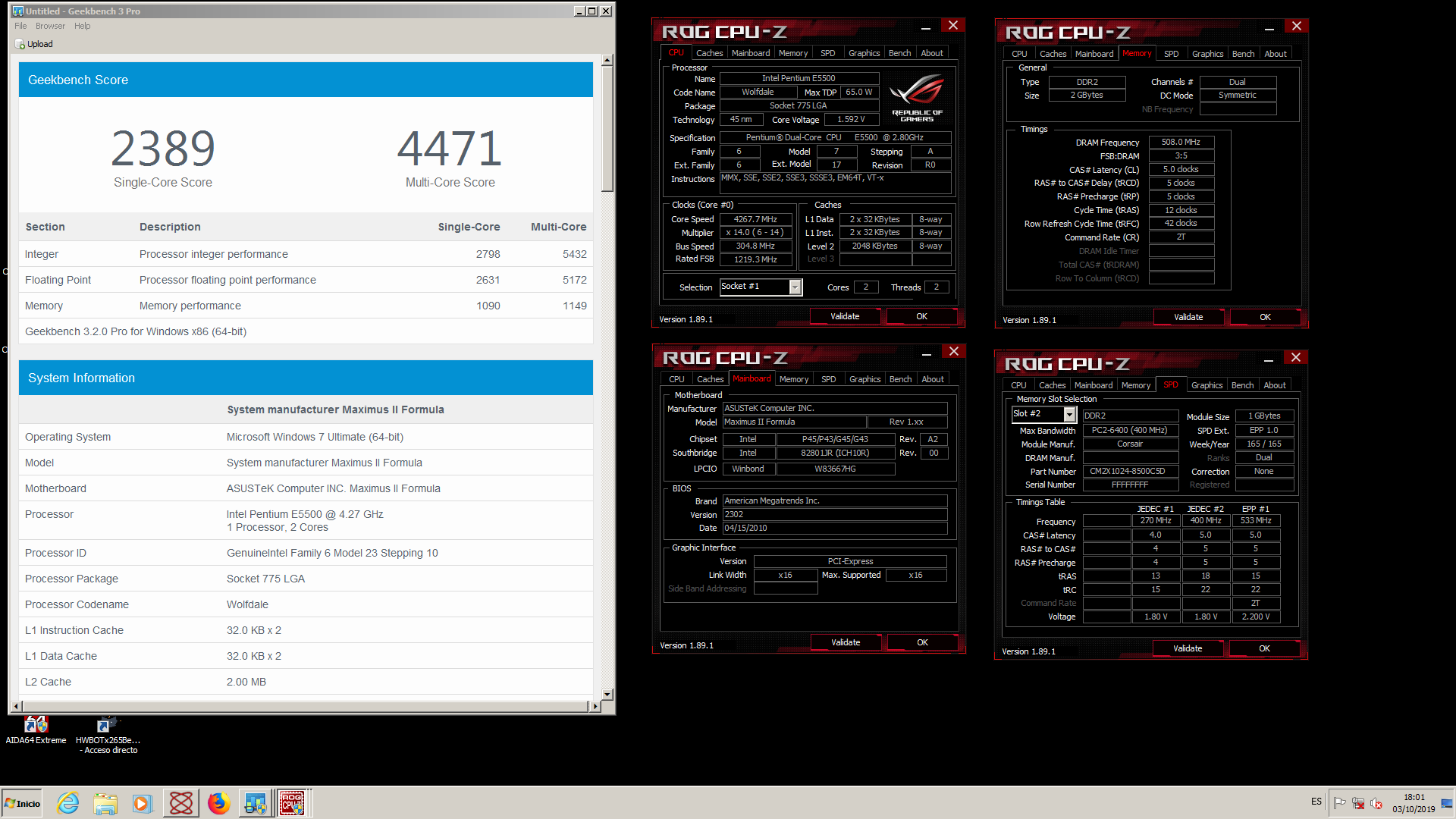
Task: Open SPD tab in Memory tab window
Action: click(1171, 54)
